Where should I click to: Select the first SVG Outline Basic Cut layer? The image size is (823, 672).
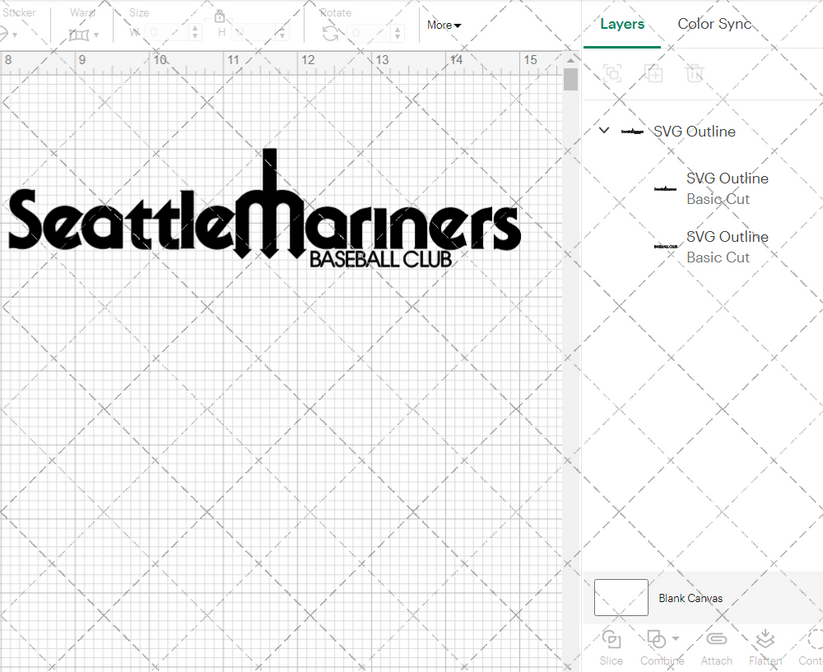tap(727, 188)
